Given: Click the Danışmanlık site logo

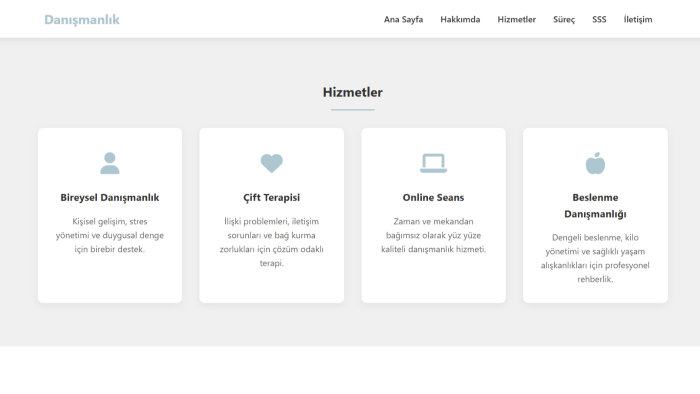Looking at the screenshot, I should pos(82,20).
